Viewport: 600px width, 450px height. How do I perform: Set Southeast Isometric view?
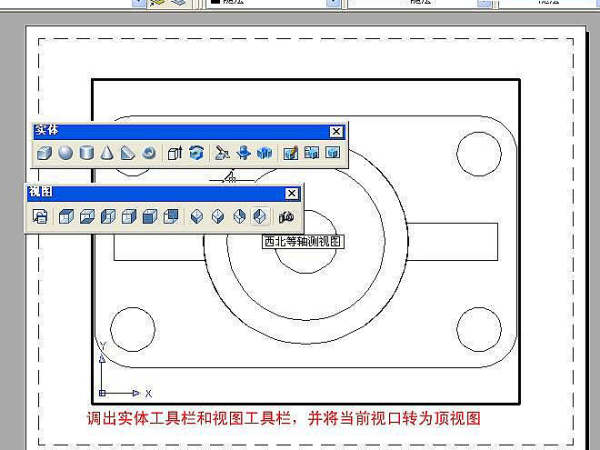(x=218, y=217)
